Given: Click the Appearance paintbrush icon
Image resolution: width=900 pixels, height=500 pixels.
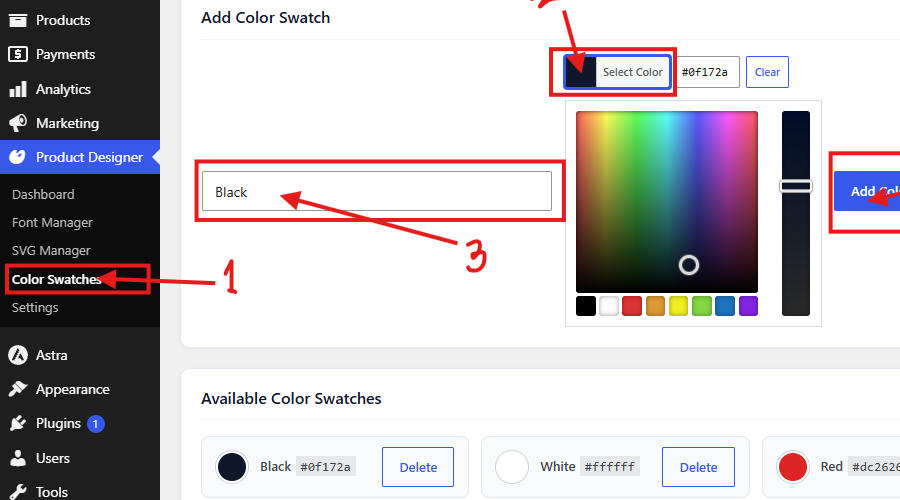Looking at the screenshot, I should [x=18, y=389].
